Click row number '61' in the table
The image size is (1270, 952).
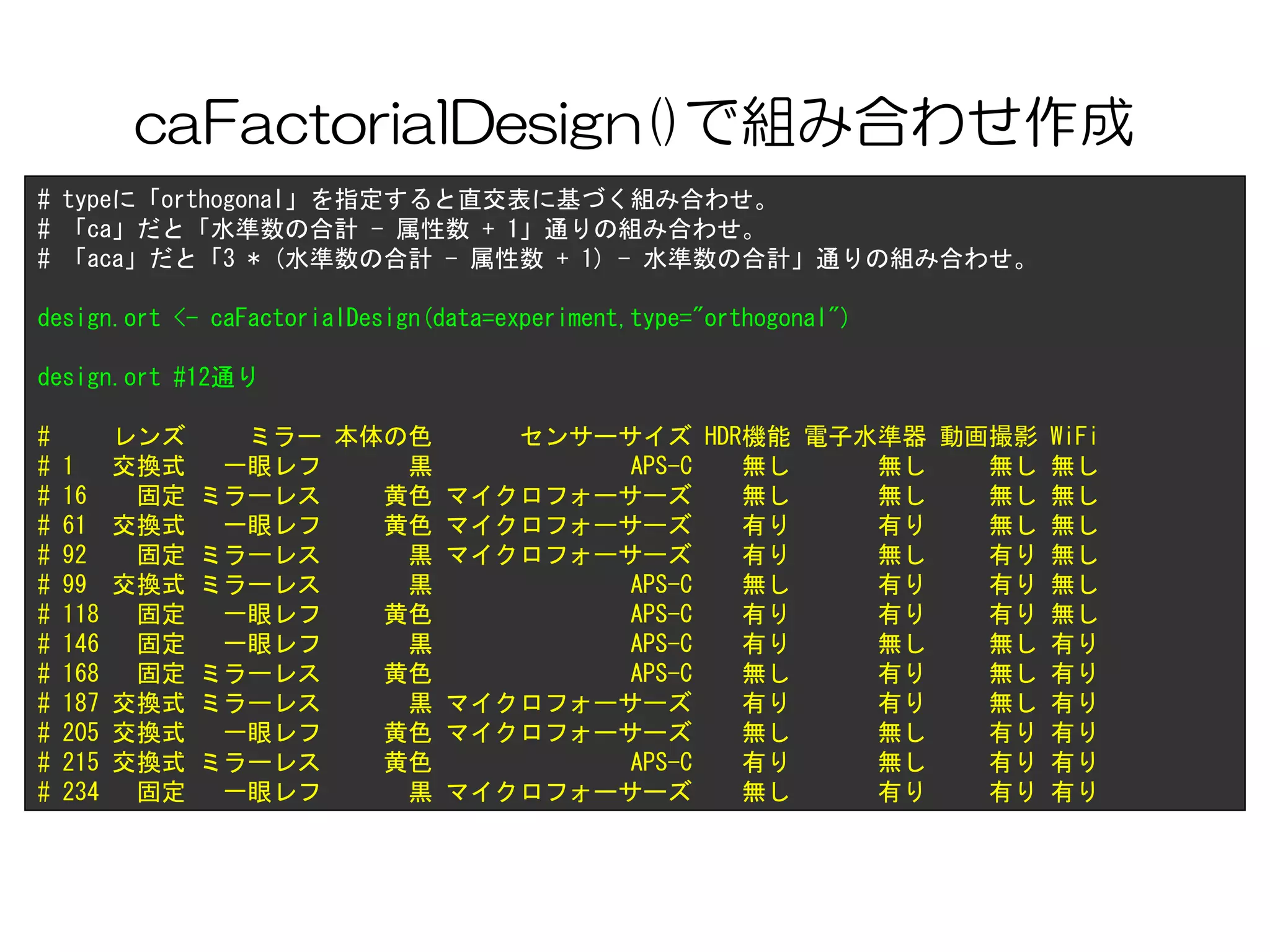coord(74,526)
